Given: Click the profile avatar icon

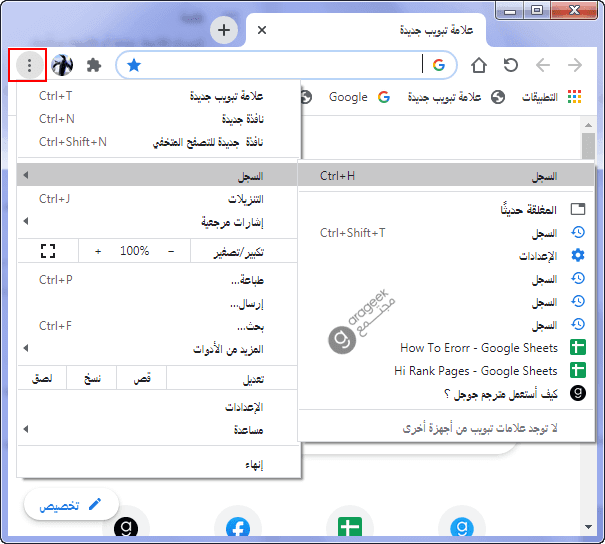Looking at the screenshot, I should click(x=62, y=66).
